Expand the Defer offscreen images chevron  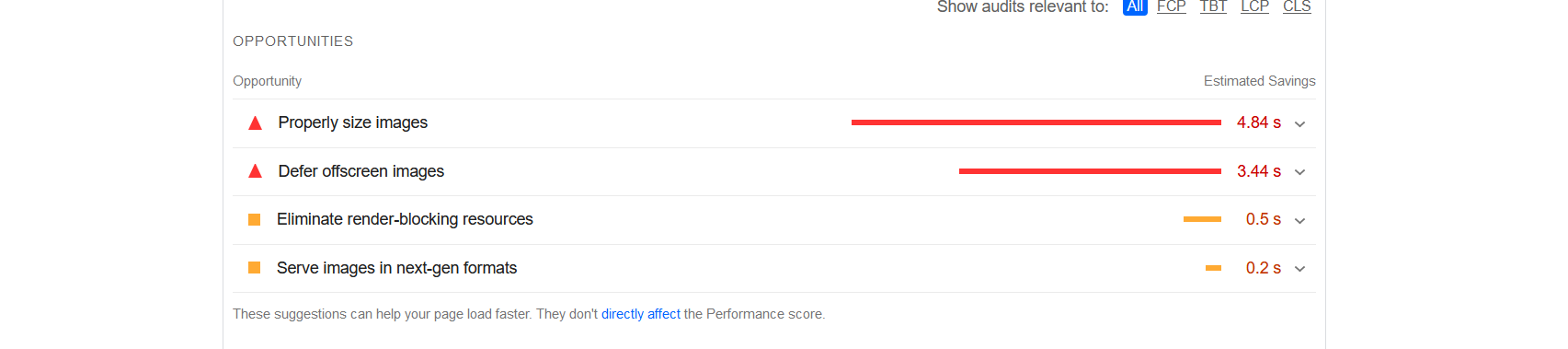tap(1299, 172)
